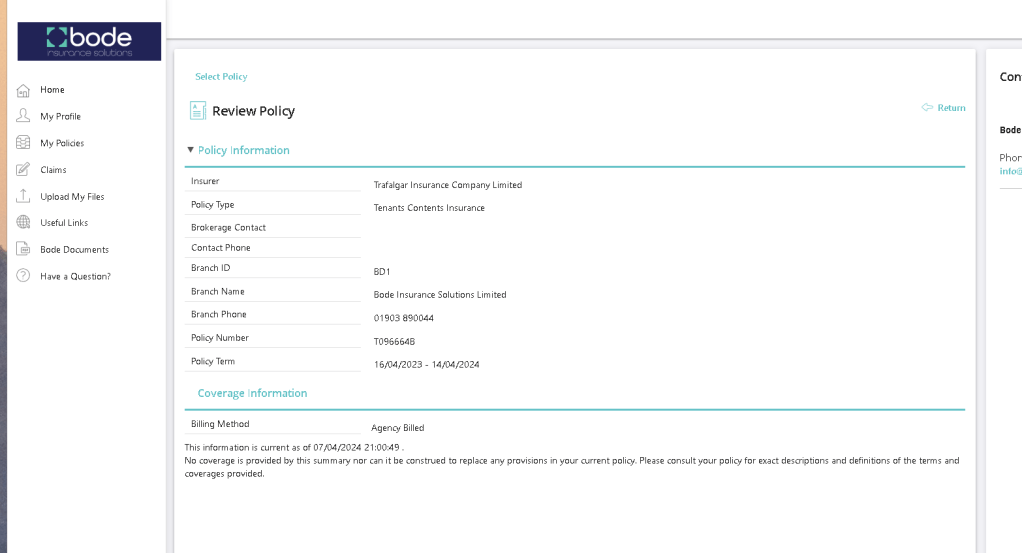This screenshot has width=1022, height=553.
Task: Click the 'No coverage is provided' disclaimer text
Action: click(x=572, y=467)
